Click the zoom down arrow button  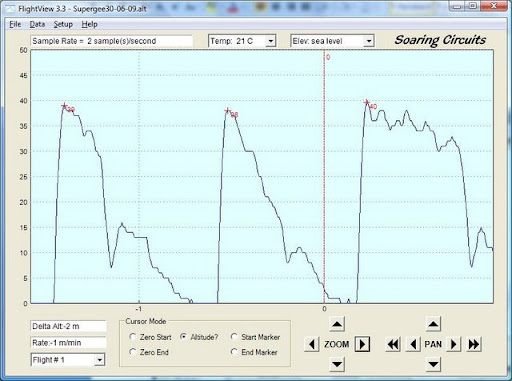pos(337,364)
